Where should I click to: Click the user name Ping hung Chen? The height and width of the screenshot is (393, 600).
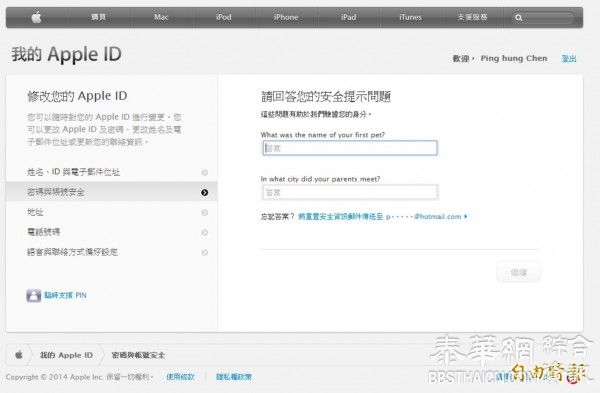coord(514,59)
